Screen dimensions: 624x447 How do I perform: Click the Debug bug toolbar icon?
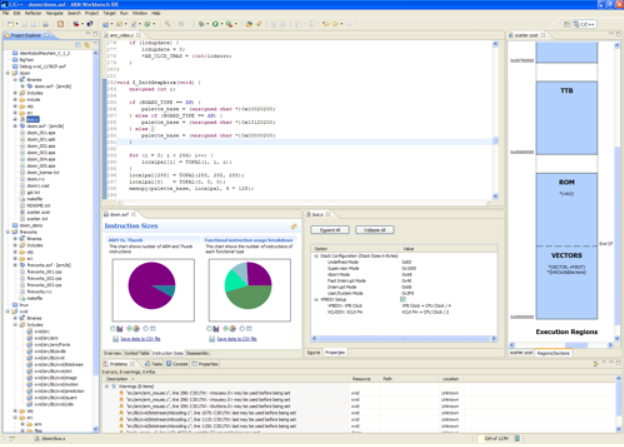(x=201, y=24)
